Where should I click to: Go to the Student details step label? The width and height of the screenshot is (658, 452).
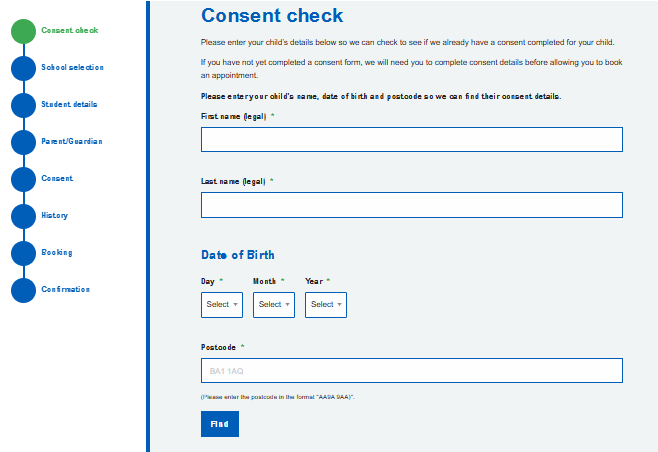pyautogui.click(x=69, y=105)
